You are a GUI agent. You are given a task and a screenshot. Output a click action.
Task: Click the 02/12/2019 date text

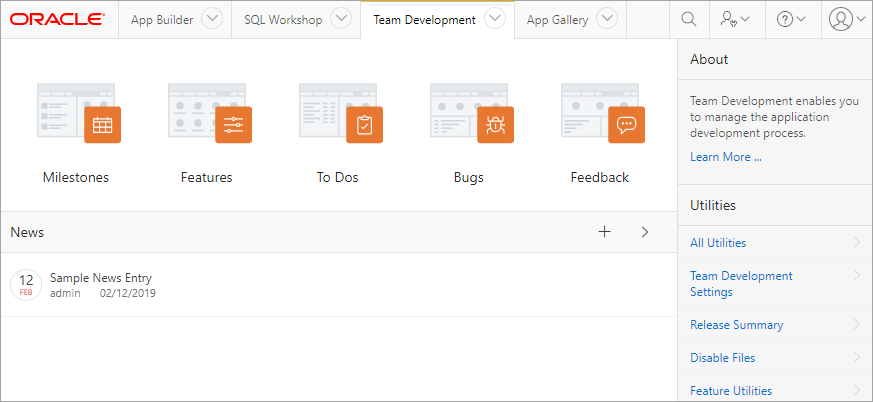127,293
